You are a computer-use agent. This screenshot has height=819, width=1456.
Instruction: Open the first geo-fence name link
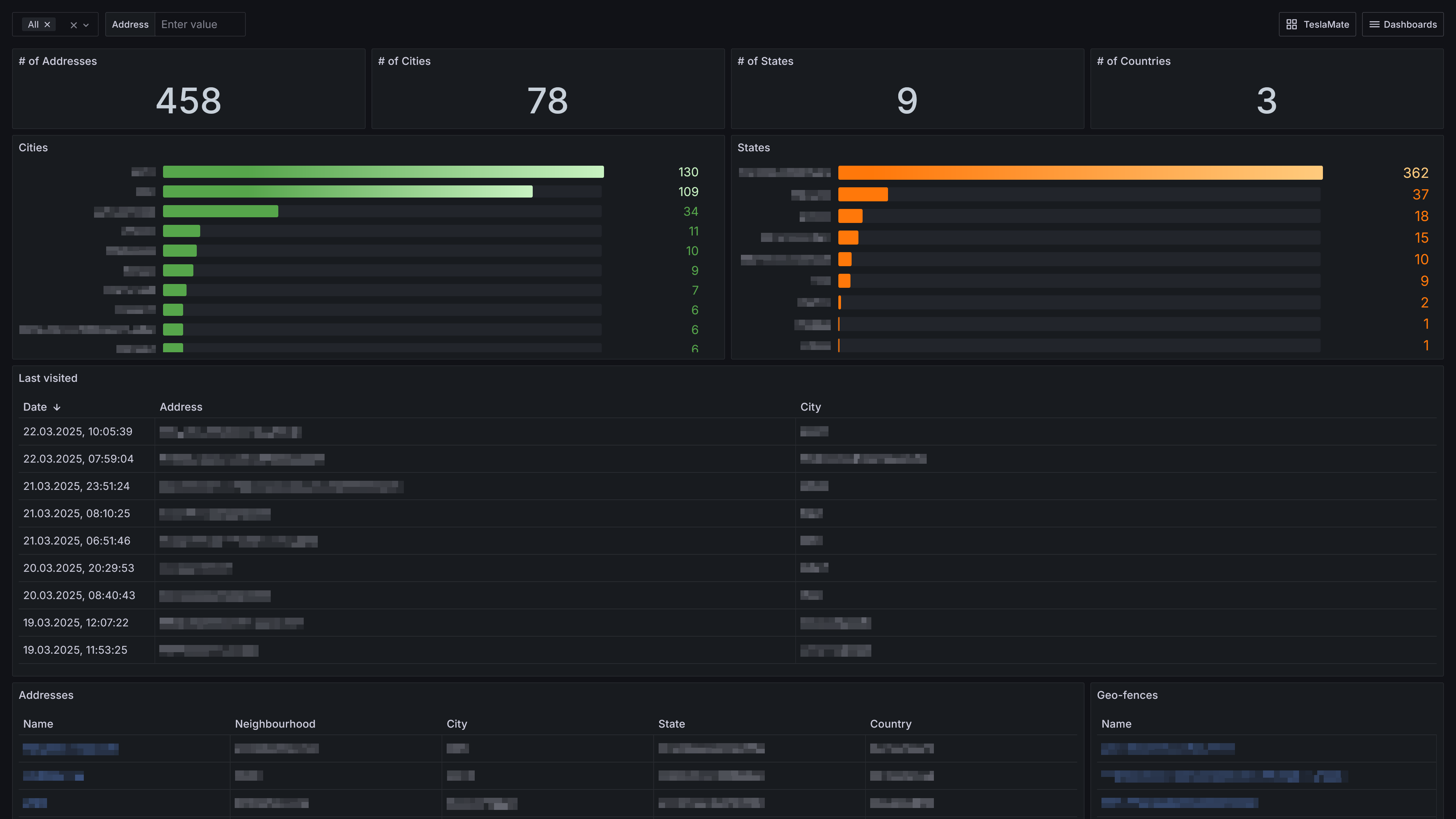[1167, 749]
